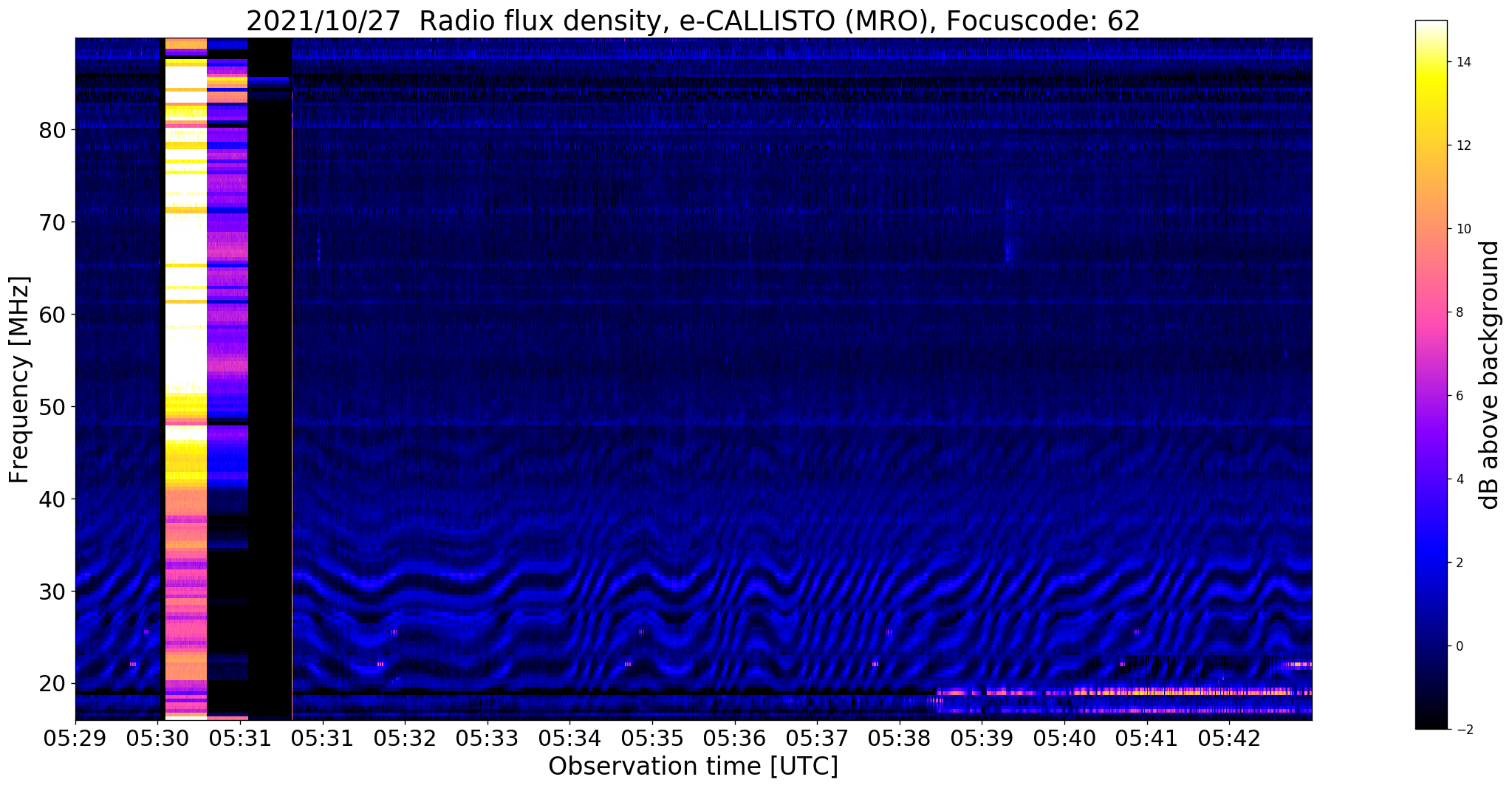Click the 05:33 time tick label
The height and width of the screenshot is (788, 1512).
coord(488,739)
